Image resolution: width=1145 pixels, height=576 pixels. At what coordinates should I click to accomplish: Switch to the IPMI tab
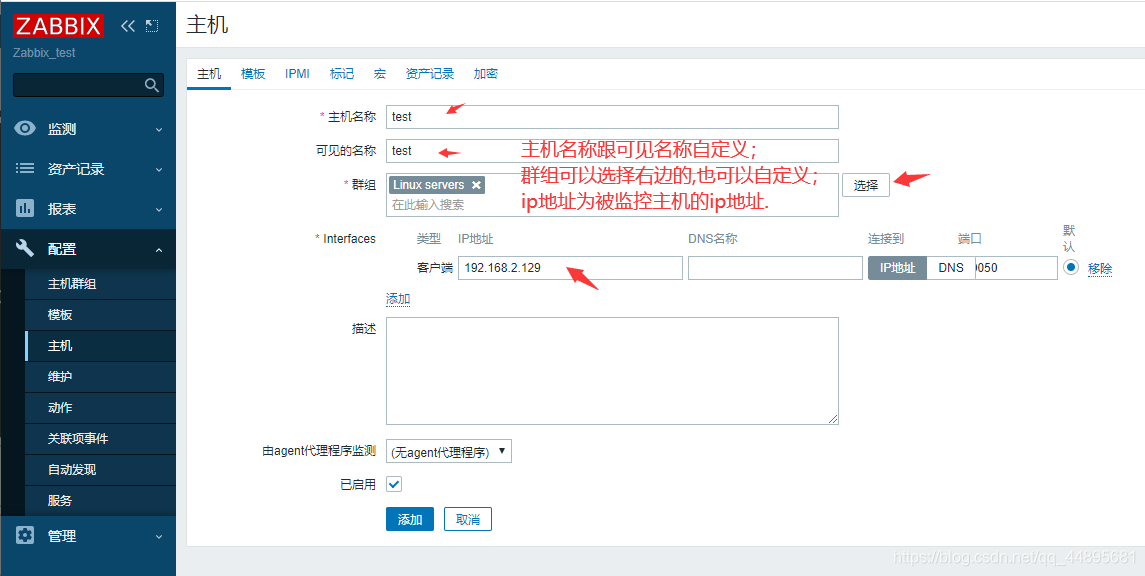pos(297,74)
